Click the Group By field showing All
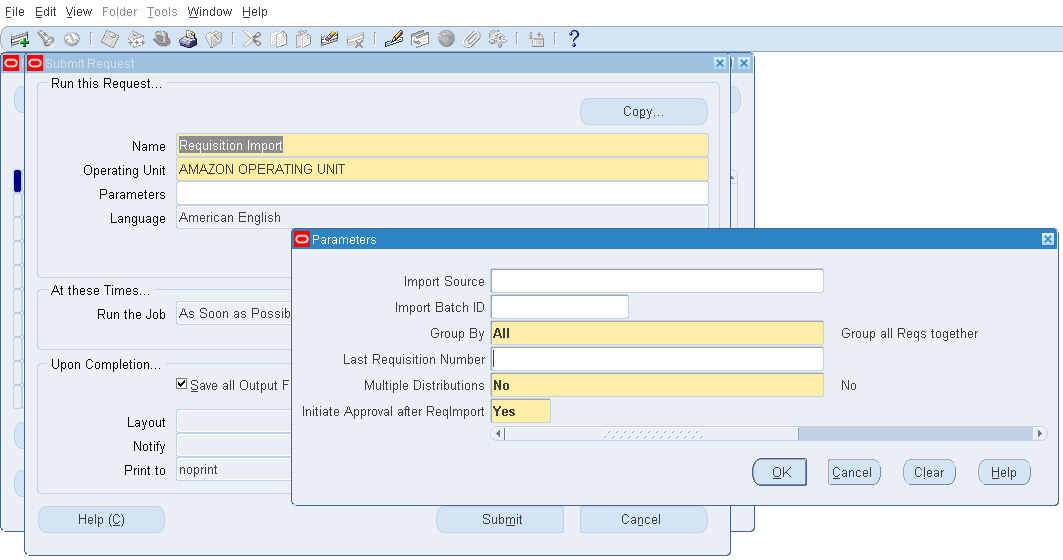The image size is (1063, 560). (657, 333)
